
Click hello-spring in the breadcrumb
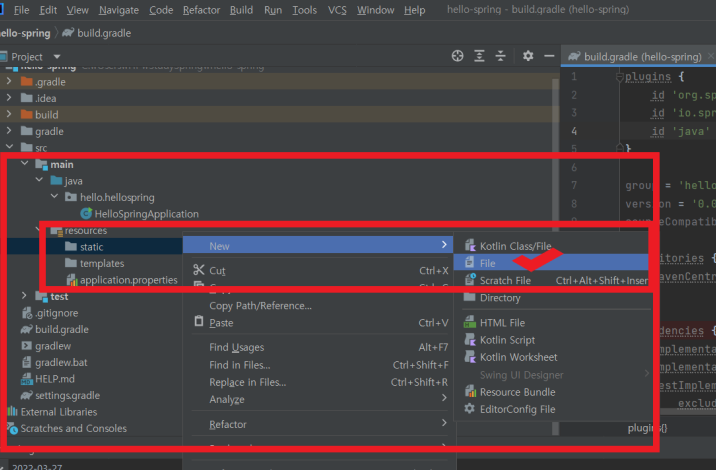coord(25,33)
